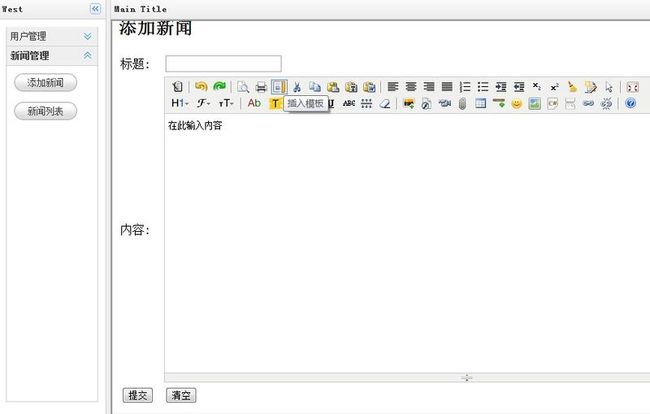
Task: Cut selection with the scissors icon
Action: (x=297, y=87)
